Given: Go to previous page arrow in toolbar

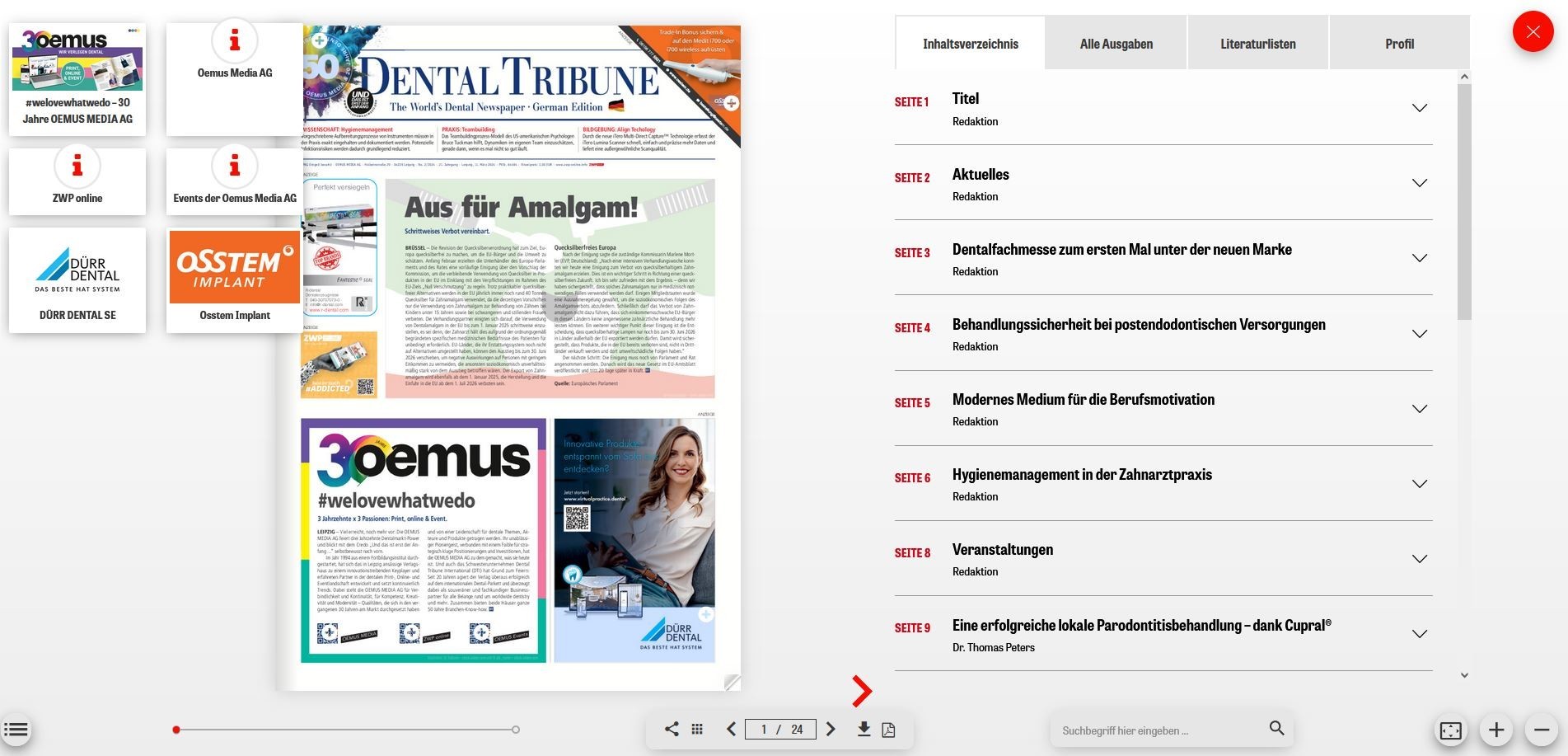Looking at the screenshot, I should click(x=731, y=729).
